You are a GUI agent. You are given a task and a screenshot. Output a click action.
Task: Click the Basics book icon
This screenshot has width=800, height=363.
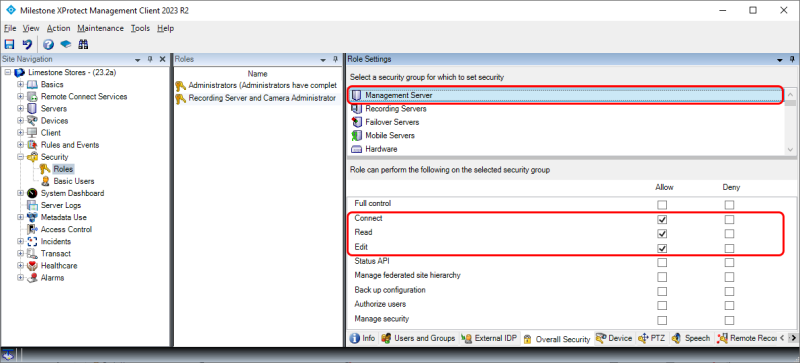32,84
